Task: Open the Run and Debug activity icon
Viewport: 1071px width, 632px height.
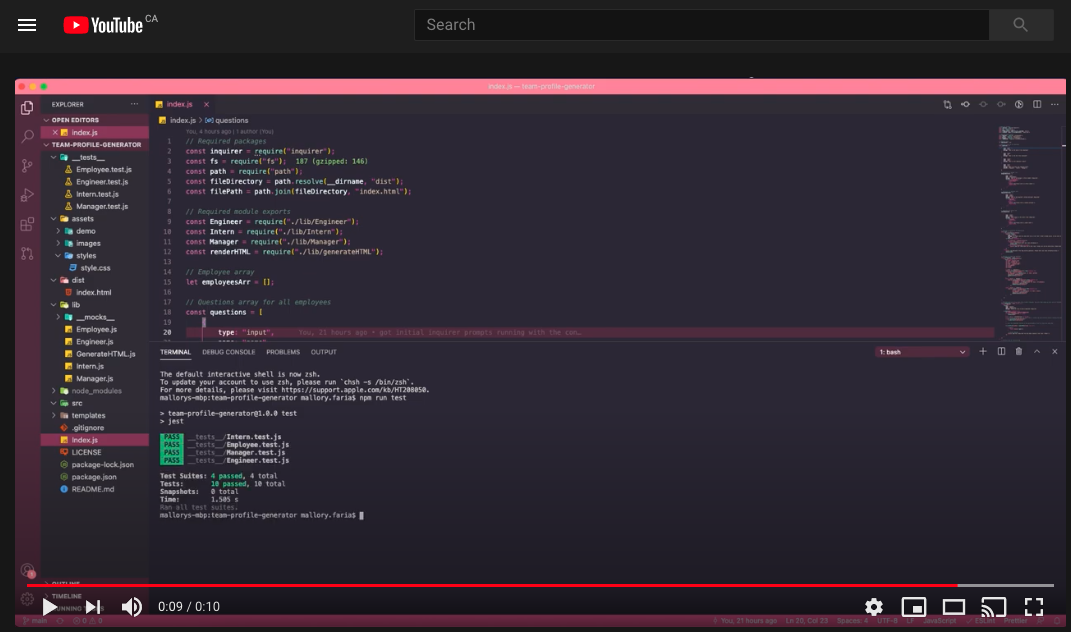Action: pyautogui.click(x=27, y=195)
